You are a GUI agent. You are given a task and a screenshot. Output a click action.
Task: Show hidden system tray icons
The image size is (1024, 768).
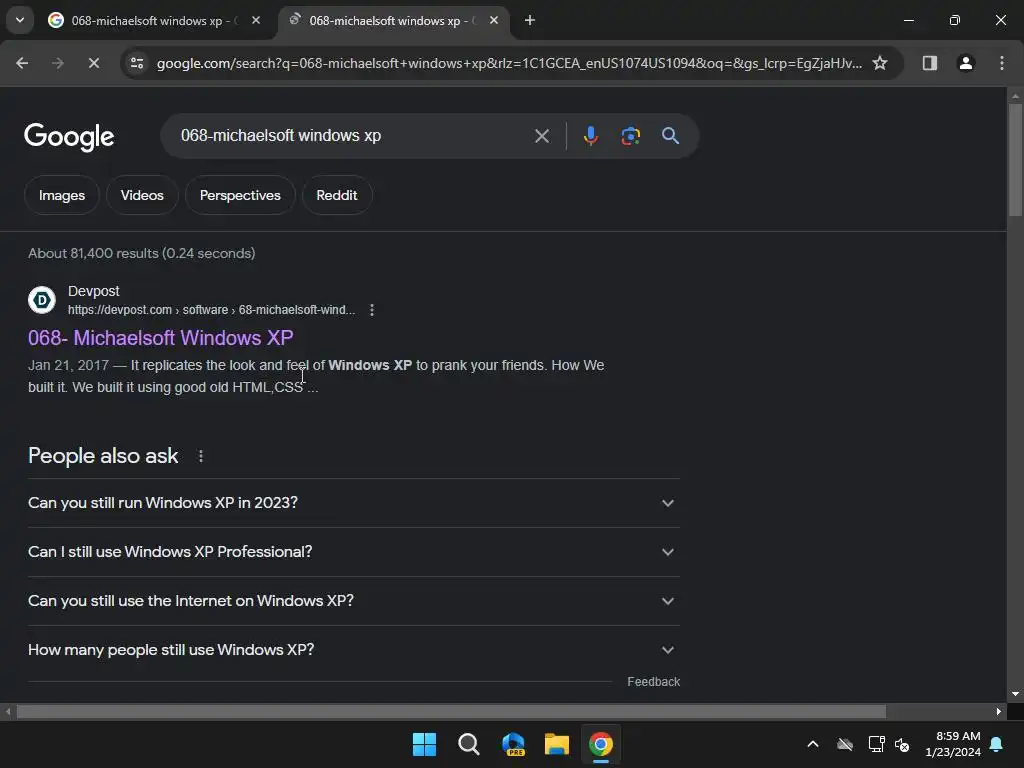point(813,744)
